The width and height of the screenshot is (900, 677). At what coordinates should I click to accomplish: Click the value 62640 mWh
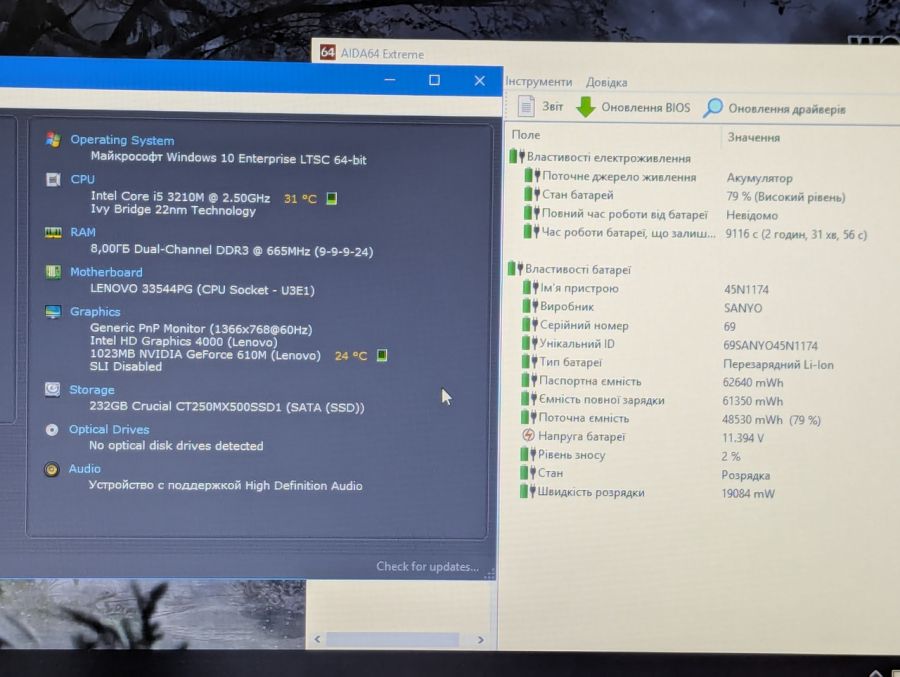tap(752, 382)
